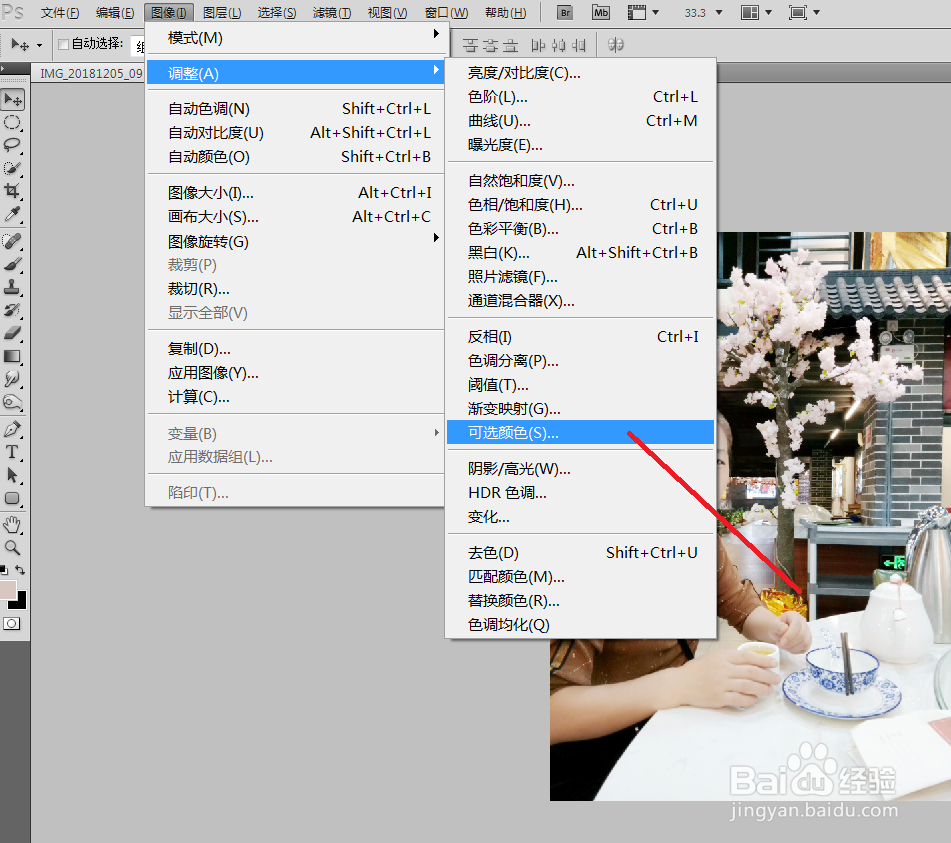Expand the 图像旋转(G) submenu

297,241
